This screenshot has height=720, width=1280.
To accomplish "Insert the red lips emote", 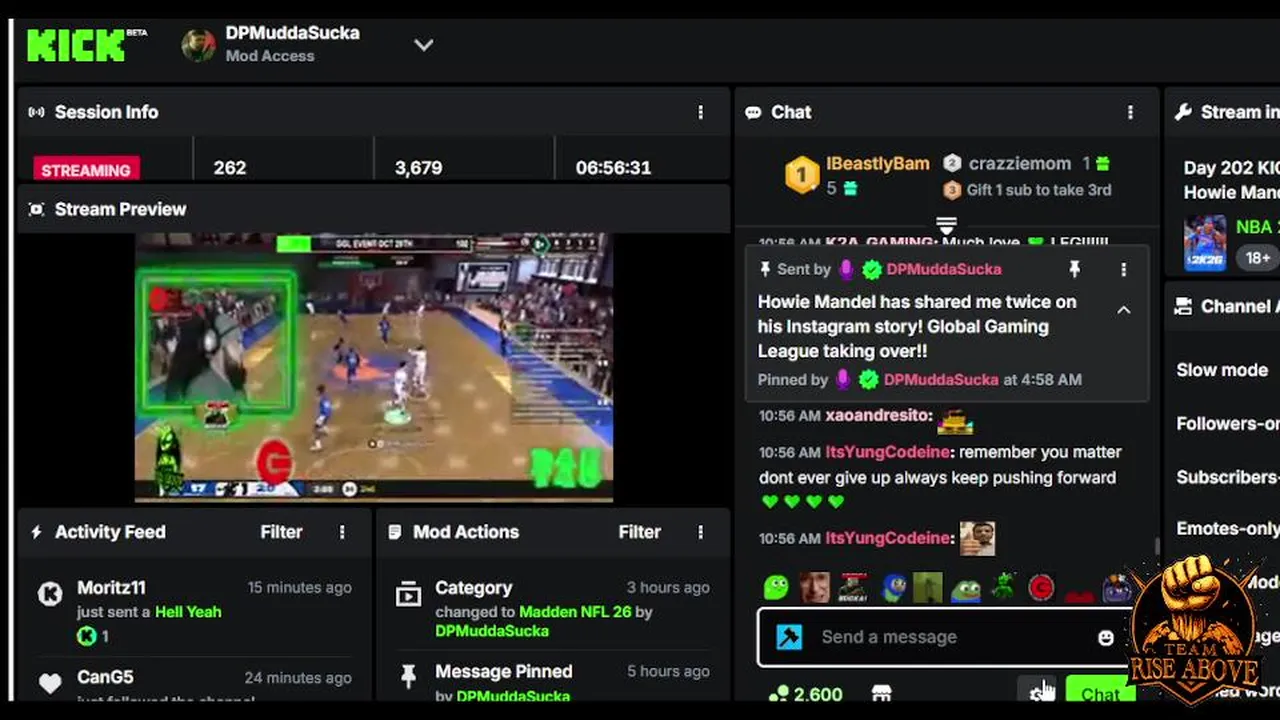I will [x=1079, y=596].
